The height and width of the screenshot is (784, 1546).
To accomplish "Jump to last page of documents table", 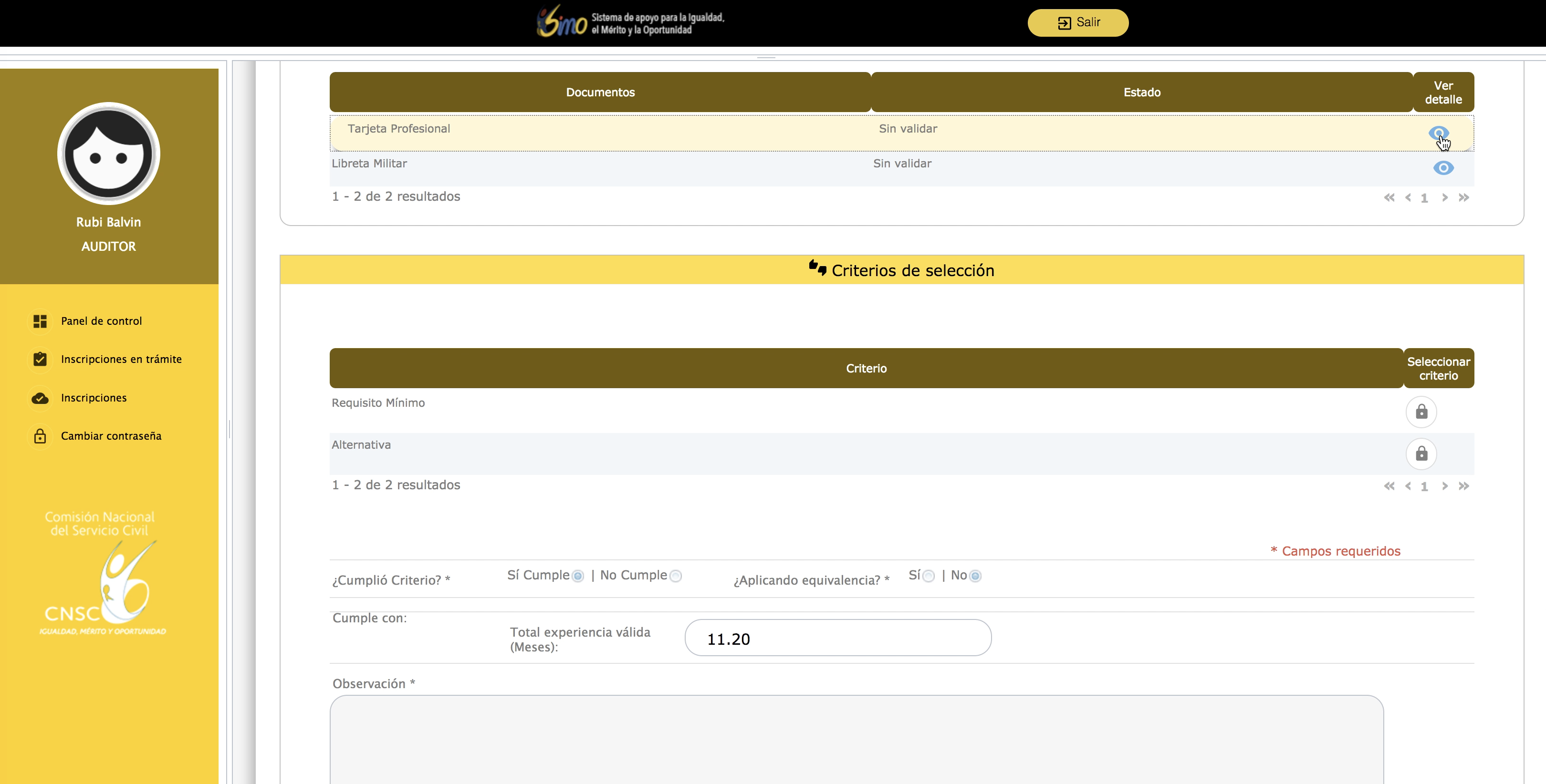I will tap(1463, 198).
